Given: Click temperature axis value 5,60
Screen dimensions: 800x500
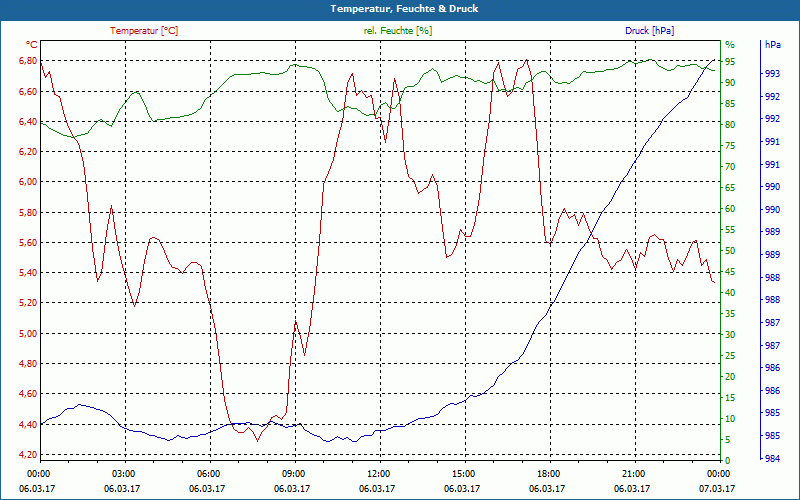Looking at the screenshot, I should point(28,242).
